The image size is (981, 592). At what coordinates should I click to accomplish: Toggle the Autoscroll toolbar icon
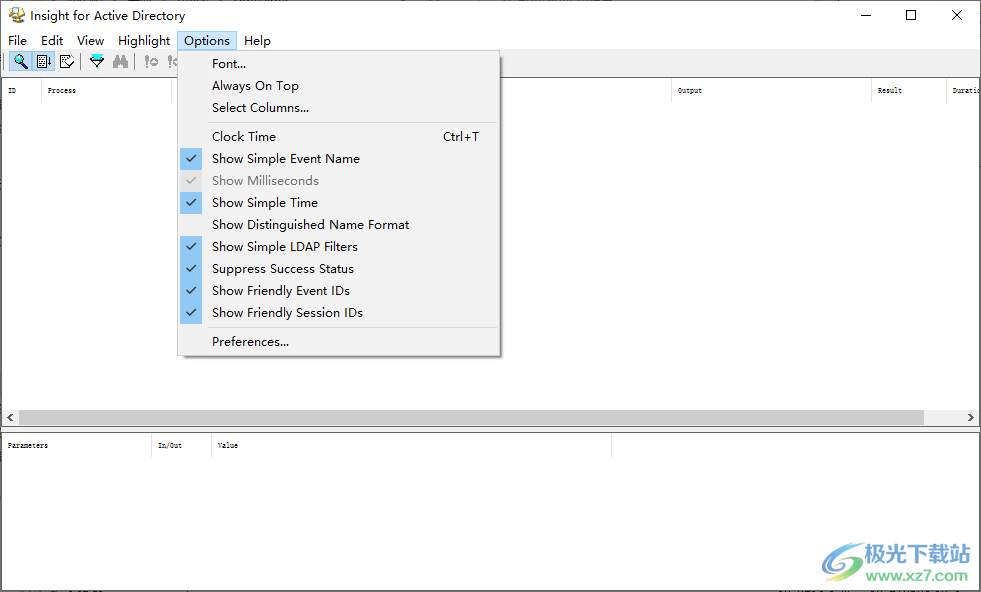[x=44, y=61]
